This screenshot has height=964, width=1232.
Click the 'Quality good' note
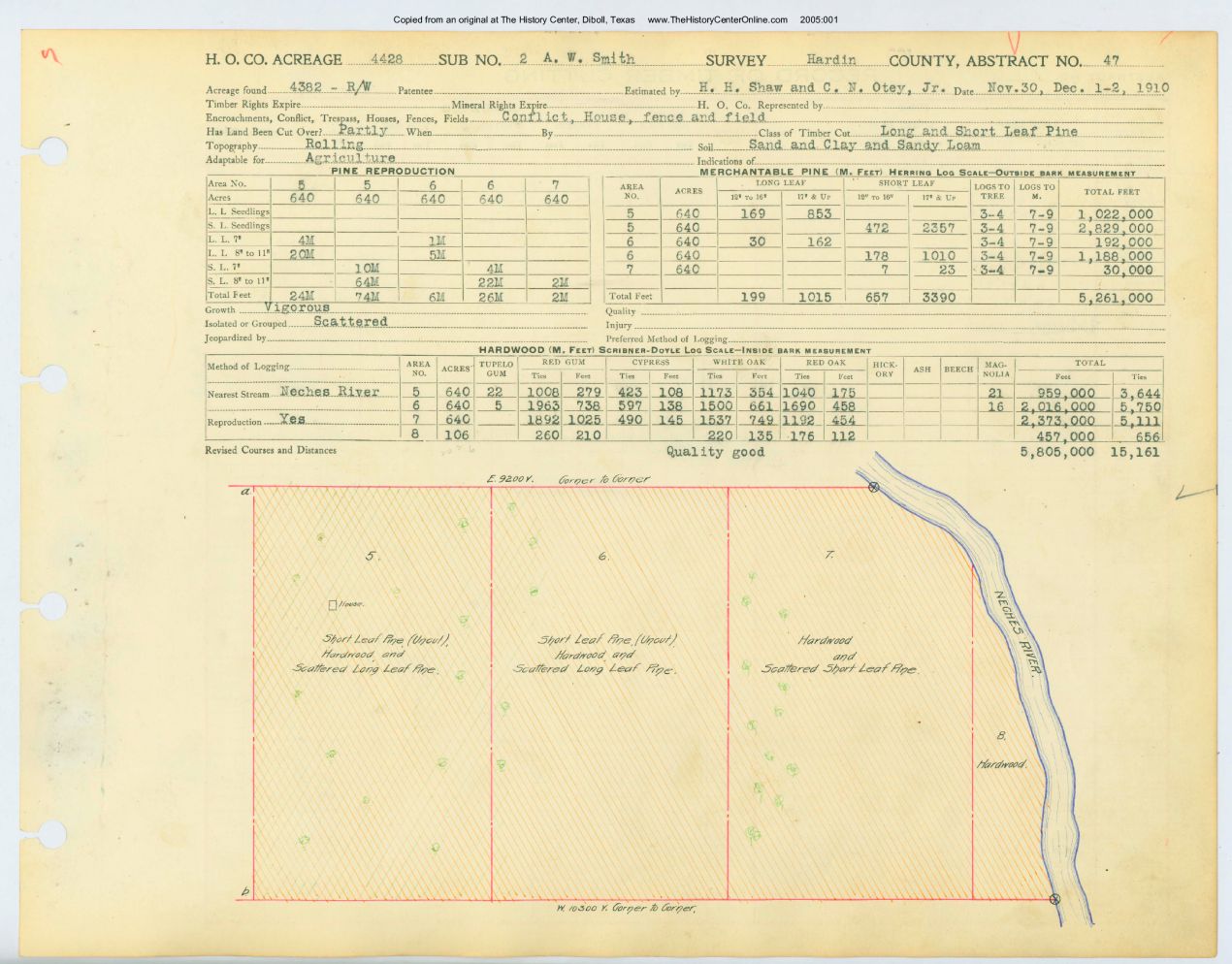pyautogui.click(x=715, y=452)
